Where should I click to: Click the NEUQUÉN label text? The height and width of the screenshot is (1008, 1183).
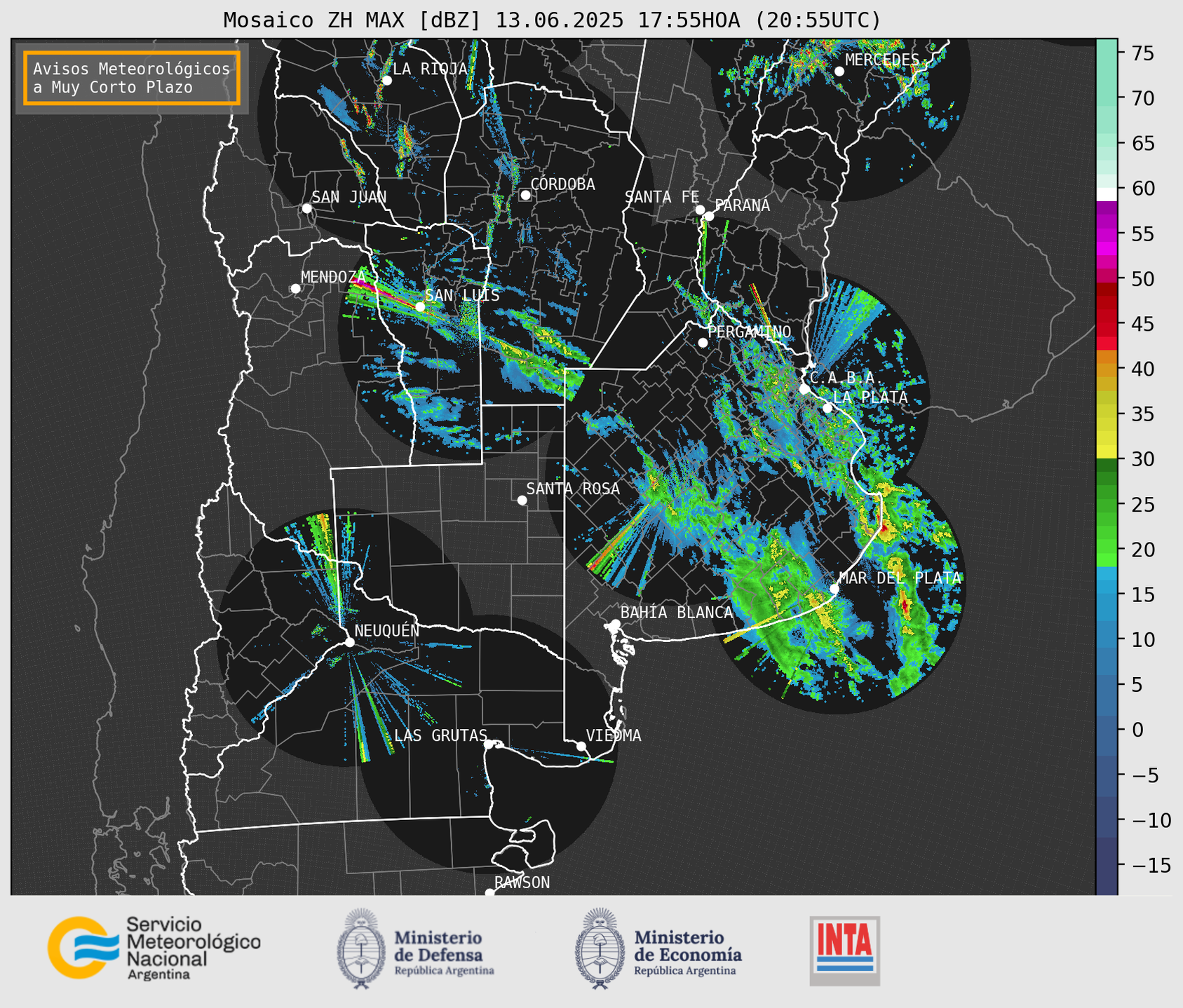coord(387,631)
